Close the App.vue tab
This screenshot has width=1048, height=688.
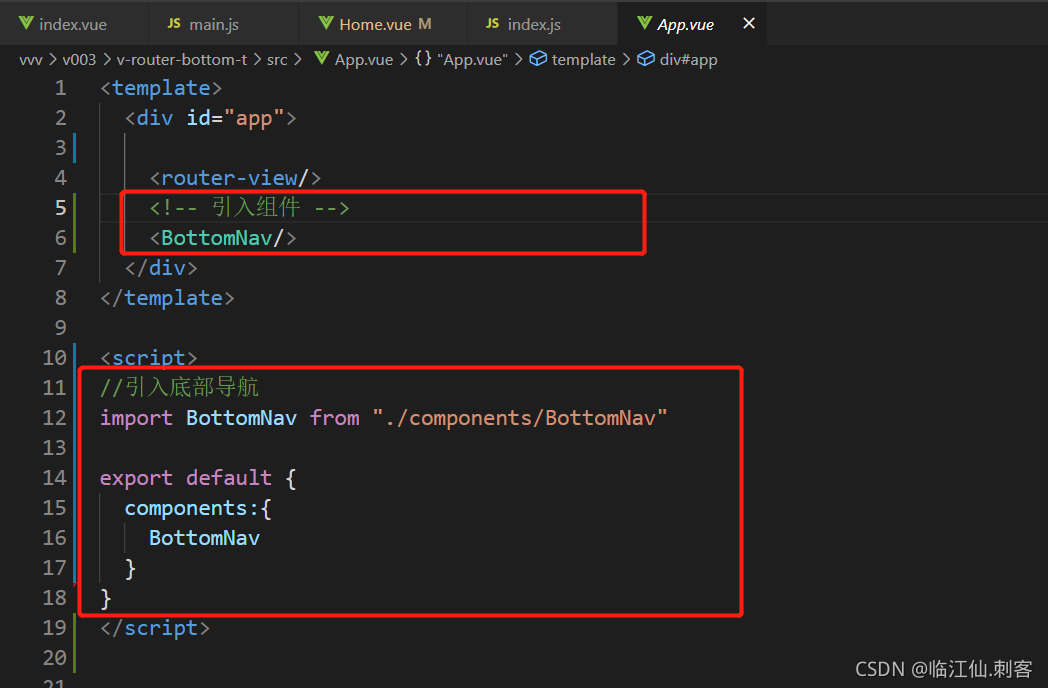pos(749,23)
